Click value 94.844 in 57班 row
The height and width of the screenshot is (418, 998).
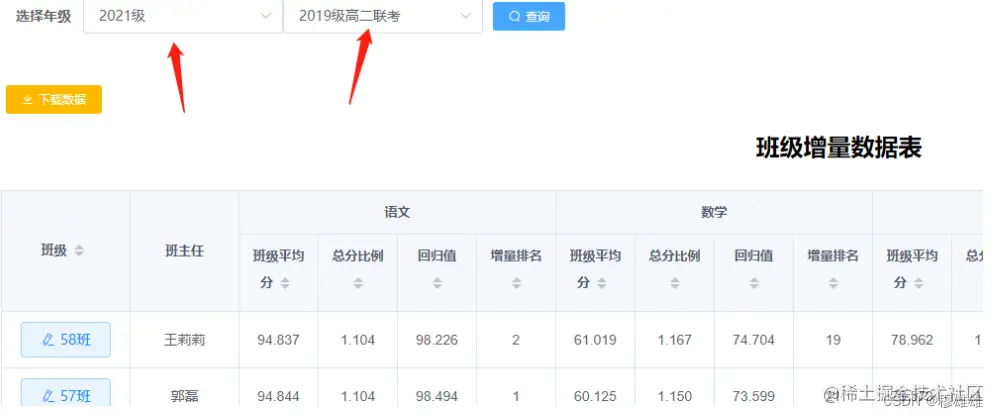coord(278,396)
